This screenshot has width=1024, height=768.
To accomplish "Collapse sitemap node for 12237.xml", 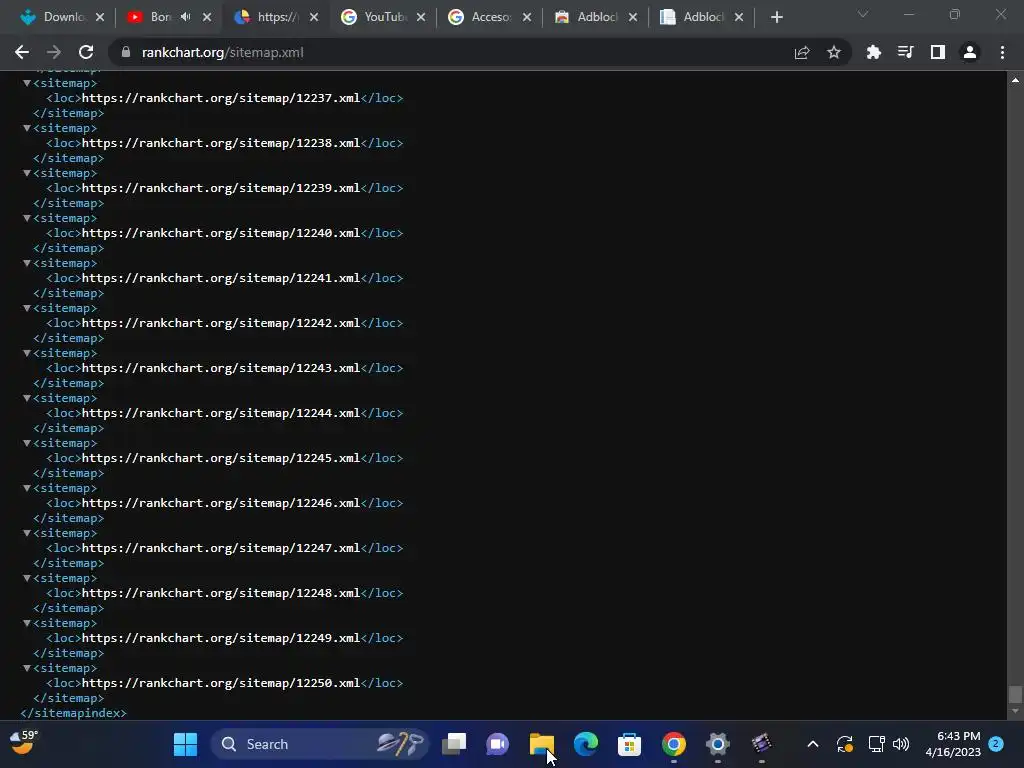I will (x=27, y=83).
